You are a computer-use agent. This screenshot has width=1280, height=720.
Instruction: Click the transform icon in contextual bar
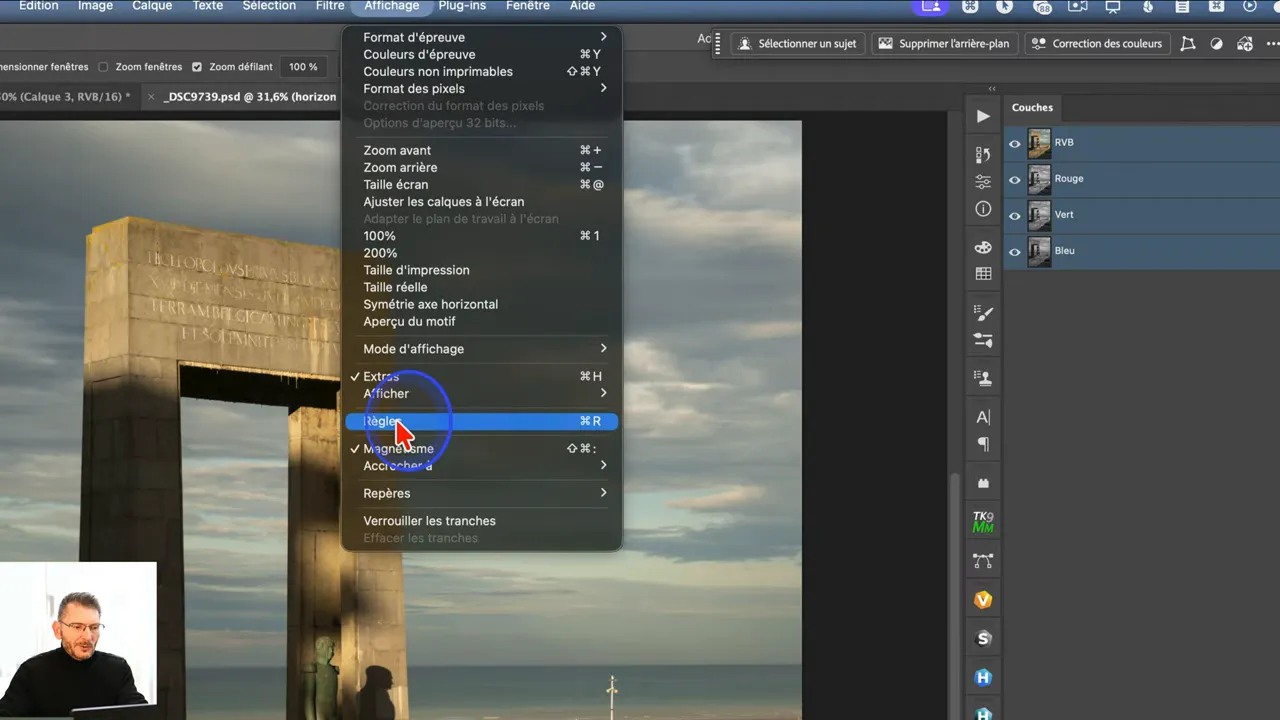pos(1187,44)
